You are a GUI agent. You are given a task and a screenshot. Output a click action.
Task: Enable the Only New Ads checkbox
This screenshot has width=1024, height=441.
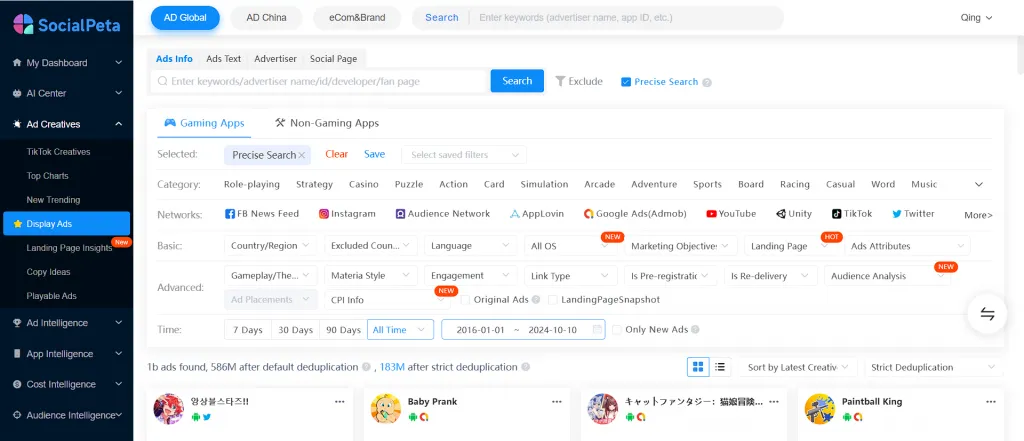click(x=617, y=330)
